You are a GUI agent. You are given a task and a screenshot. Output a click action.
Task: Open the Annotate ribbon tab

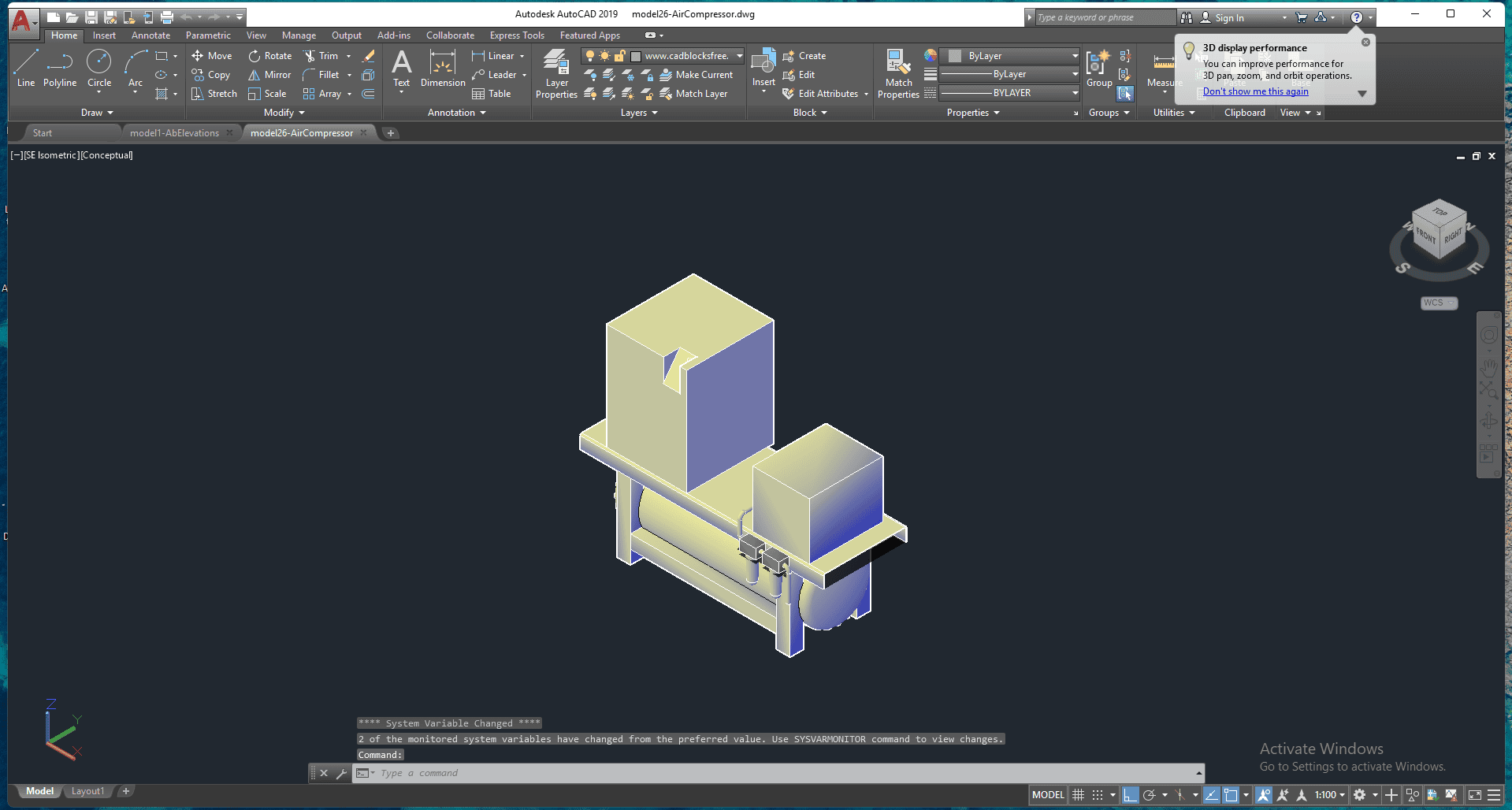coord(150,35)
